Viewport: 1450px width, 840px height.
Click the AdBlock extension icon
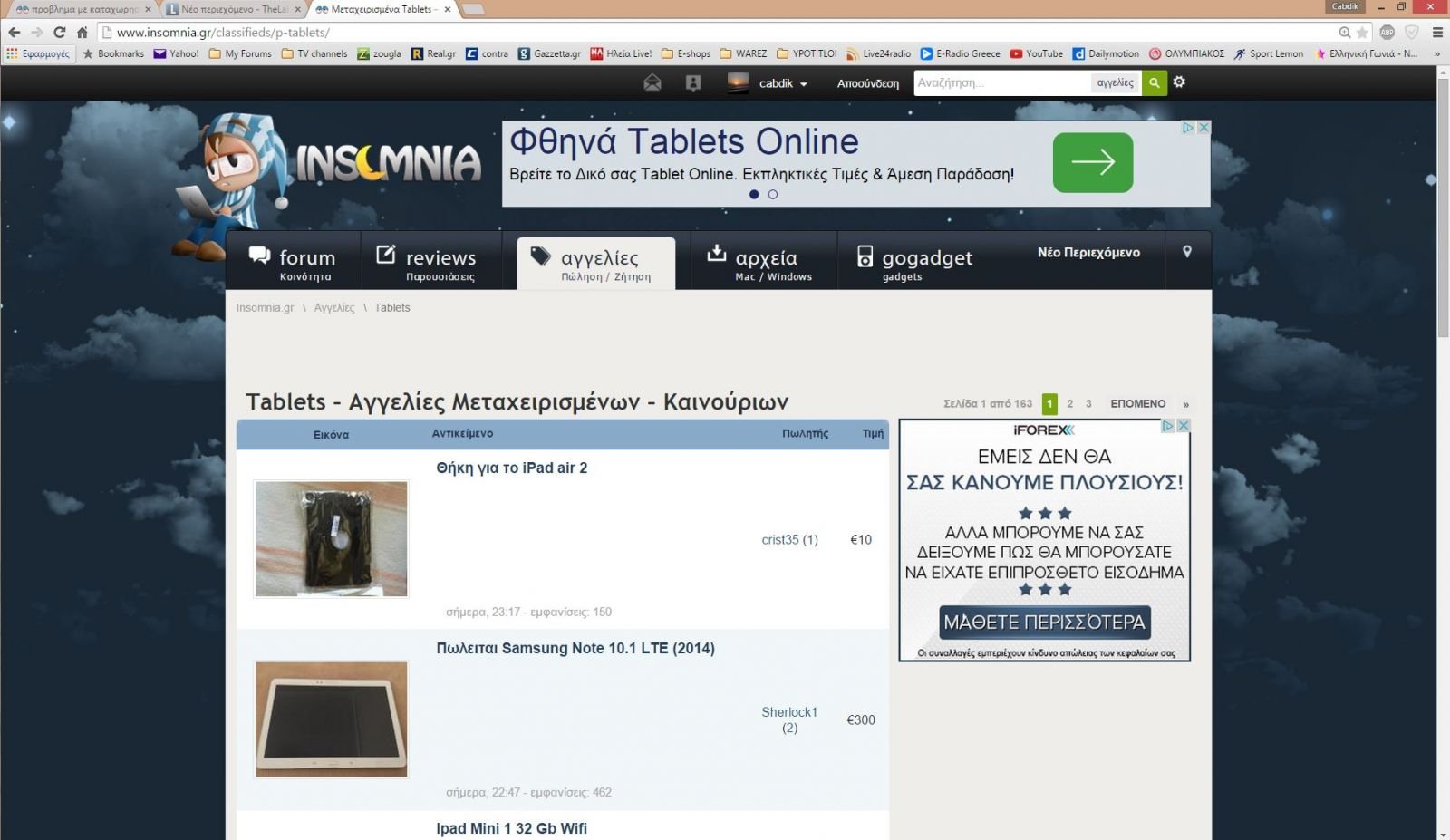pyautogui.click(x=1387, y=32)
